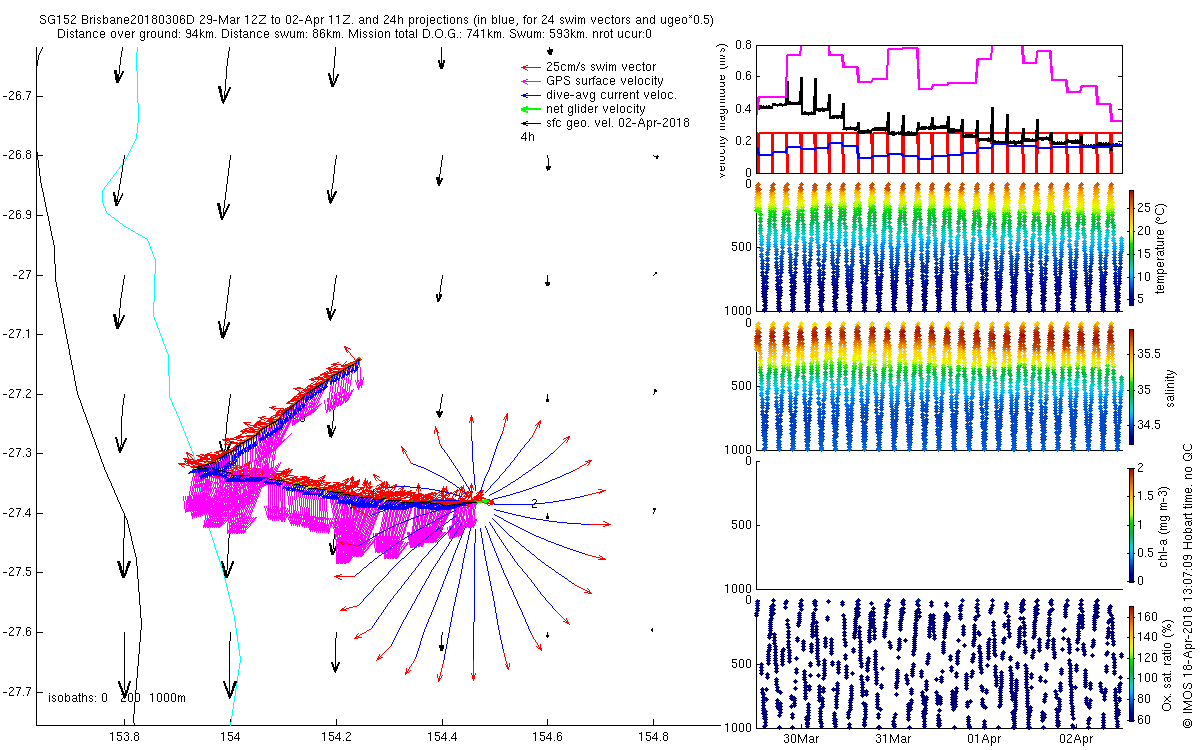Click the longitude tick label 154.2
The image size is (1200, 750).
337,736
